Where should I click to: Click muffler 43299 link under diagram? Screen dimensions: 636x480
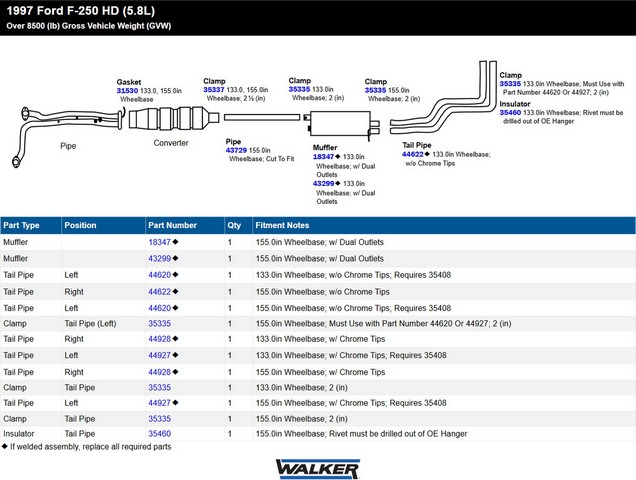coord(323,183)
